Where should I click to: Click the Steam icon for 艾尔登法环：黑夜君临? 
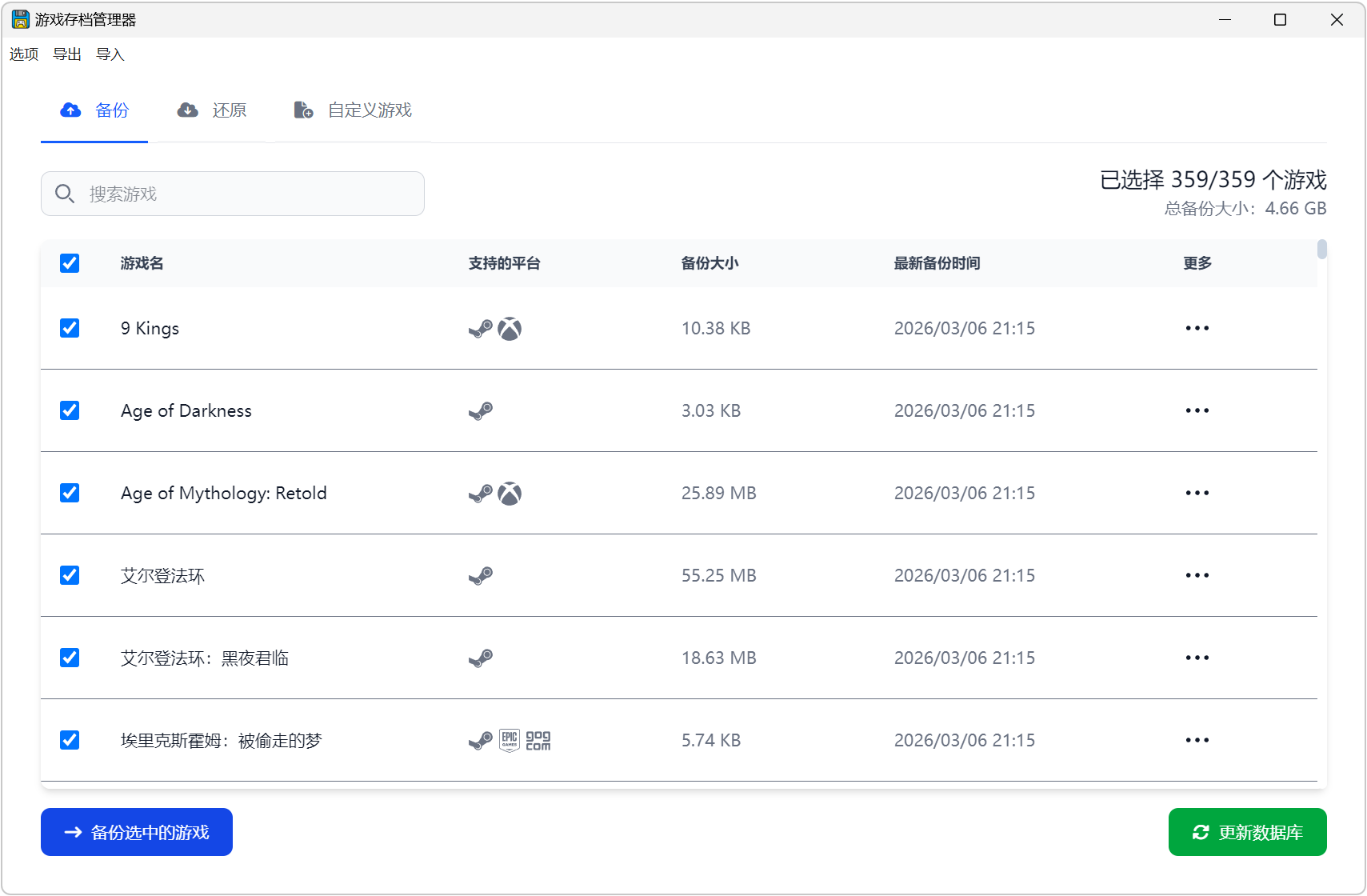[x=481, y=658]
